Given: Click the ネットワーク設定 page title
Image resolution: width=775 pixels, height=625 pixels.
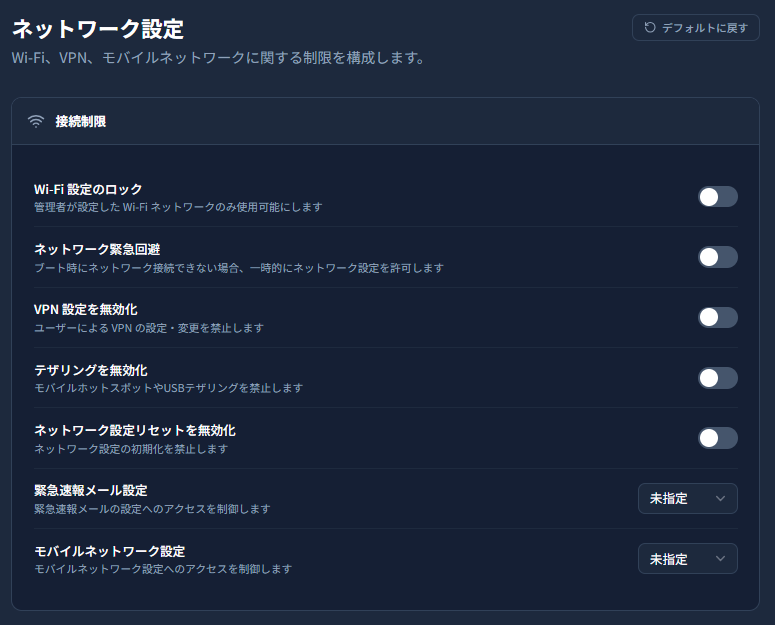Looking at the screenshot, I should pos(98,29).
